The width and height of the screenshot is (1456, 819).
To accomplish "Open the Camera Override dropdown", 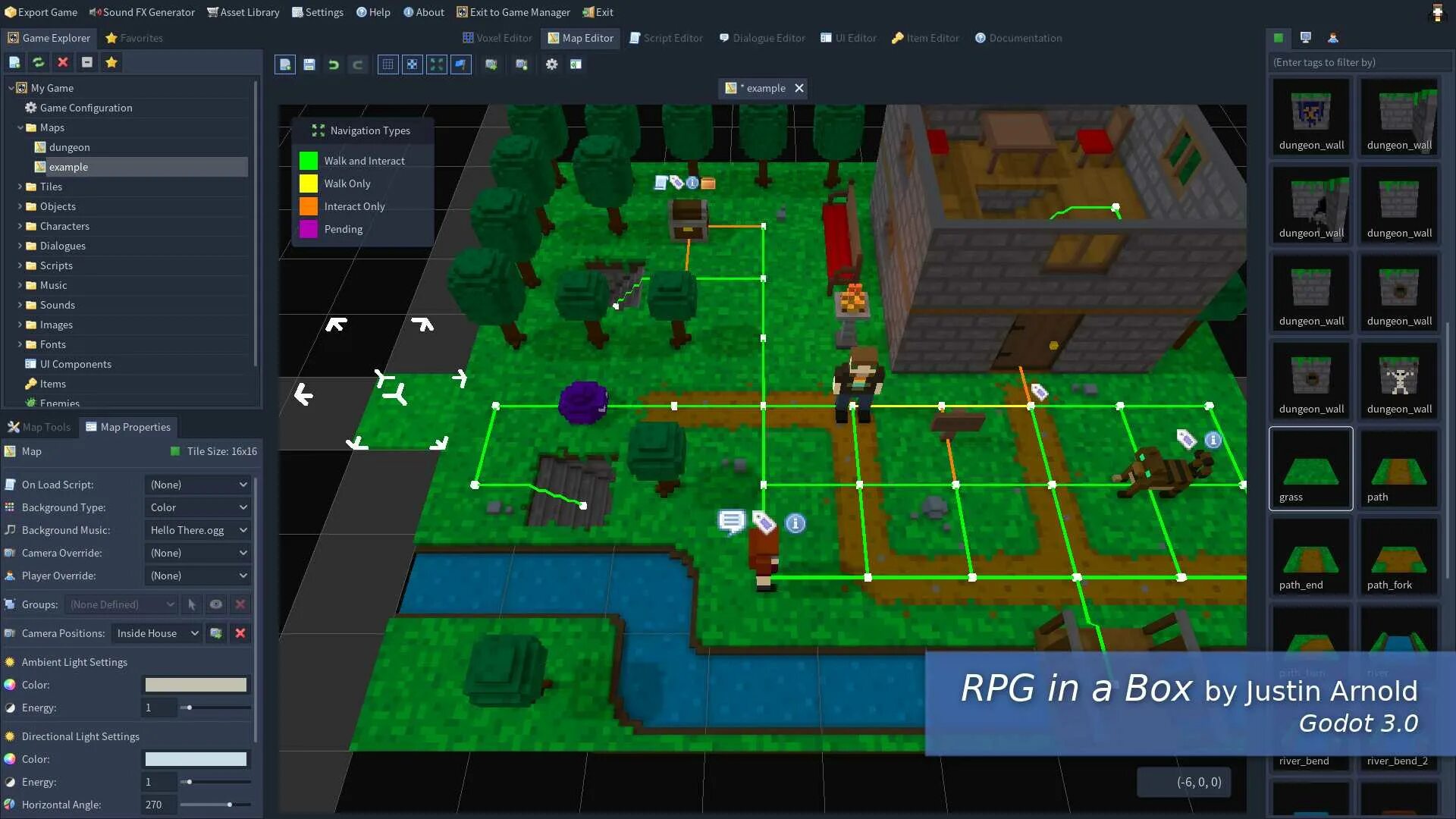I will coord(198,552).
